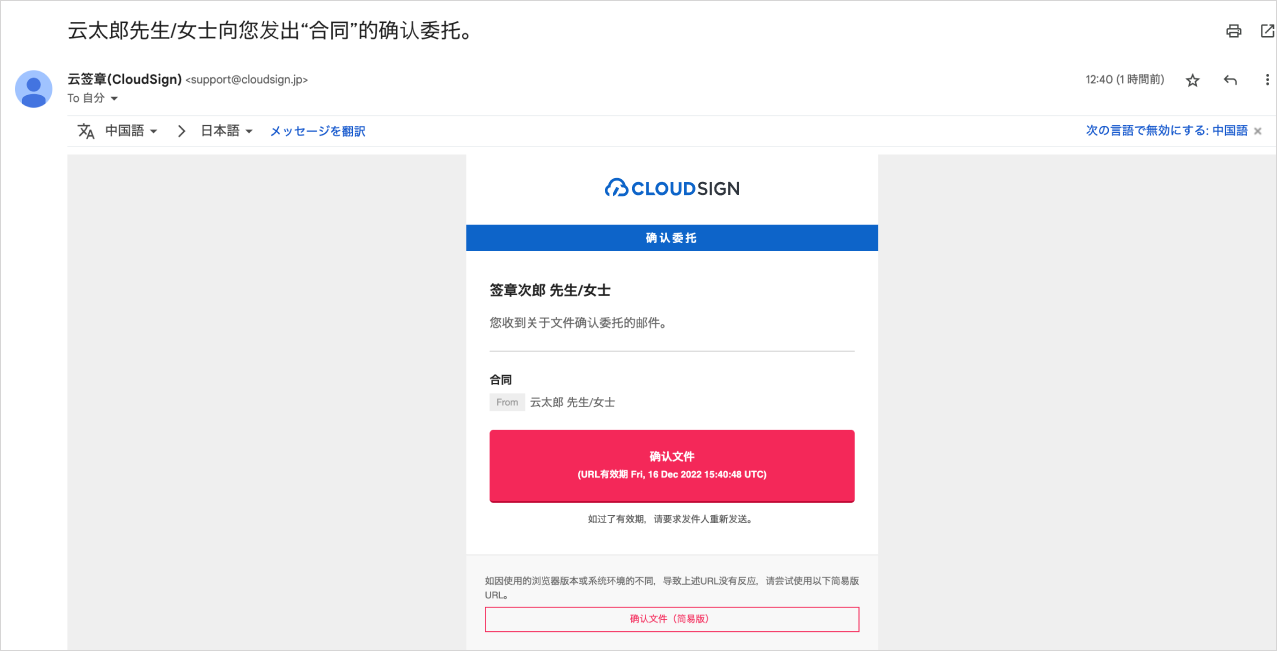Click the 确认文件（简易版） button

[672, 619]
